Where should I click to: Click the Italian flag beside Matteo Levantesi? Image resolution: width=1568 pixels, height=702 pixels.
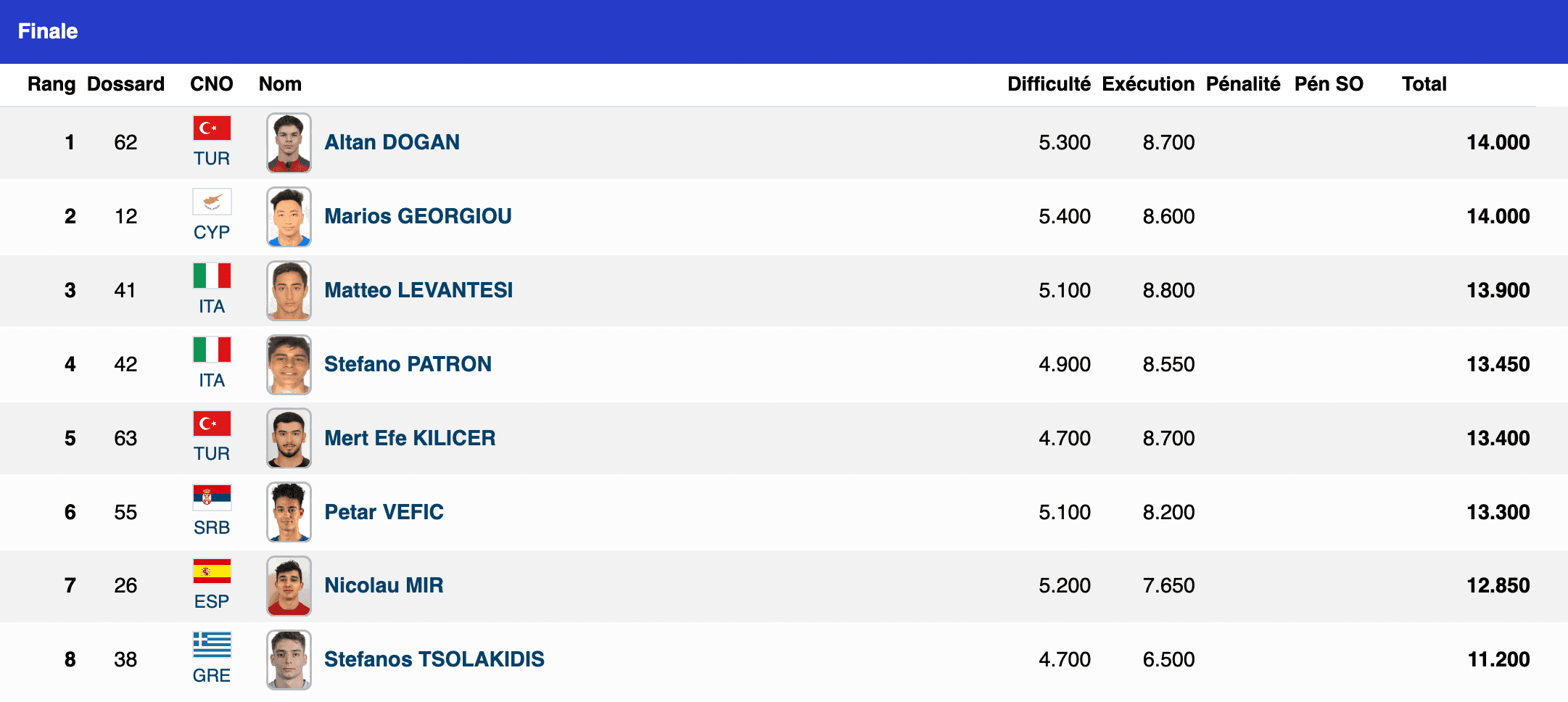click(x=212, y=276)
